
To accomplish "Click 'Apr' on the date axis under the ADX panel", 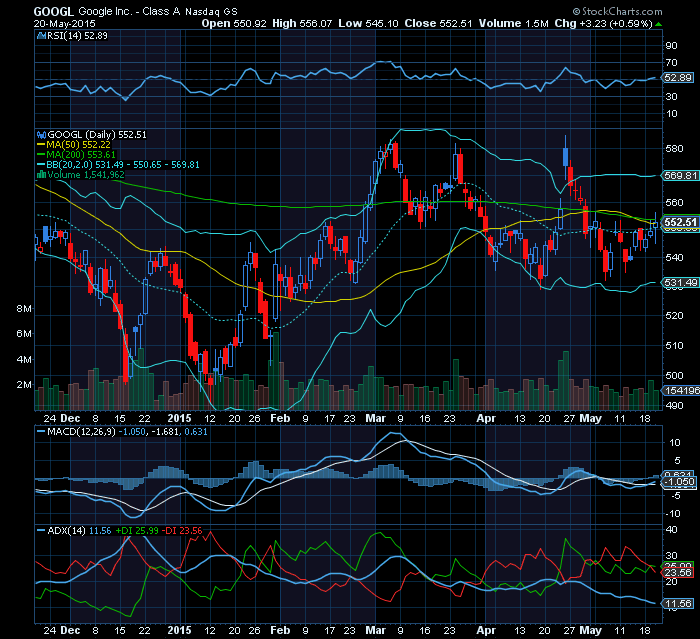I will (486, 631).
